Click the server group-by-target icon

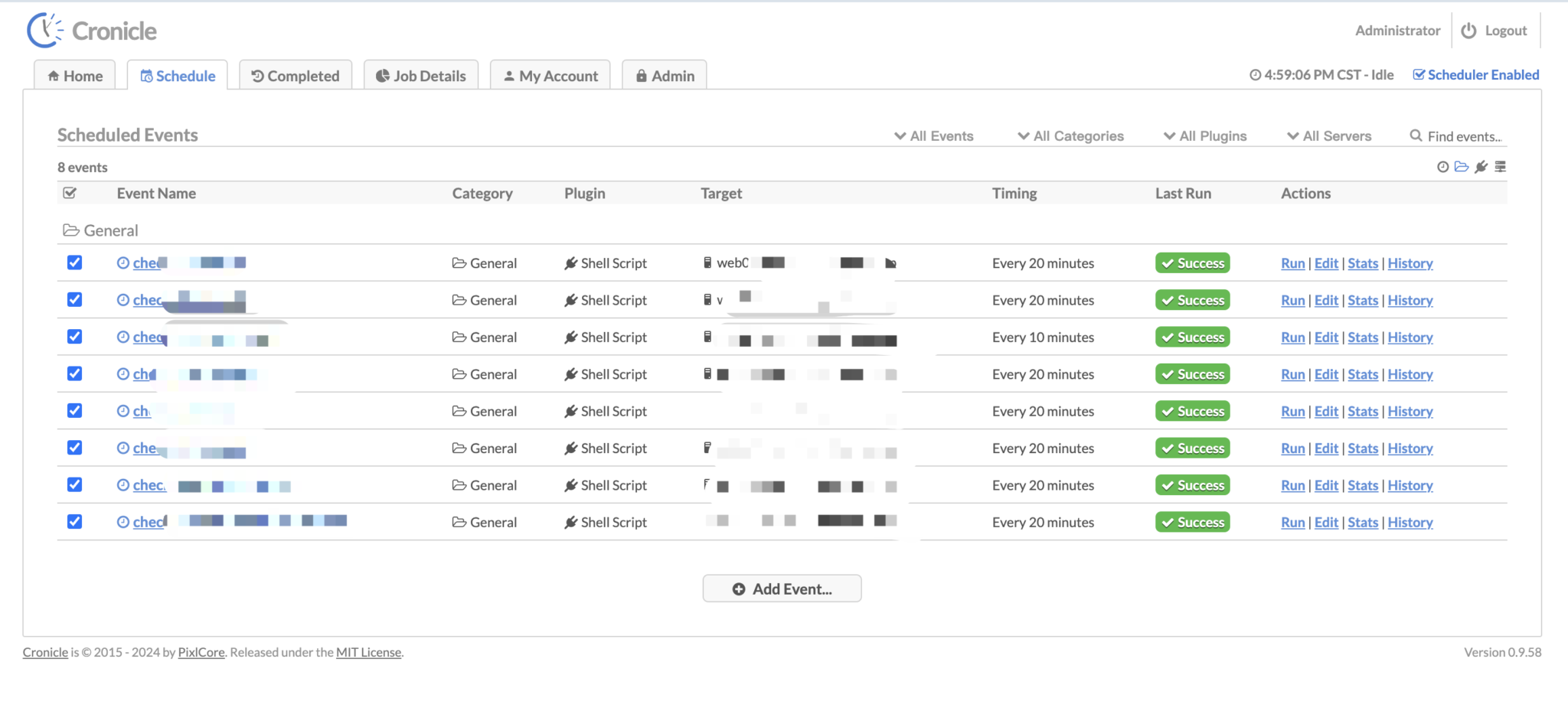click(1501, 167)
